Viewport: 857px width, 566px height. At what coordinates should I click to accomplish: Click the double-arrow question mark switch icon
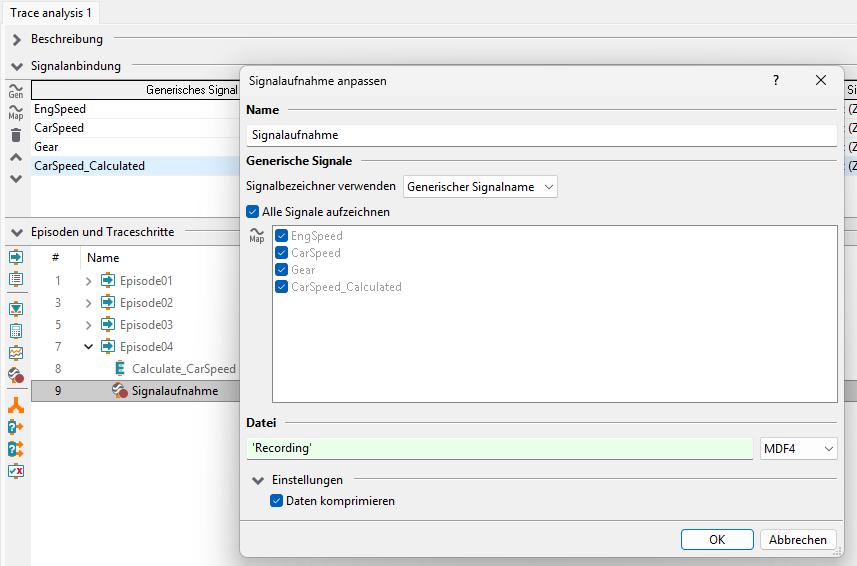pos(16,449)
